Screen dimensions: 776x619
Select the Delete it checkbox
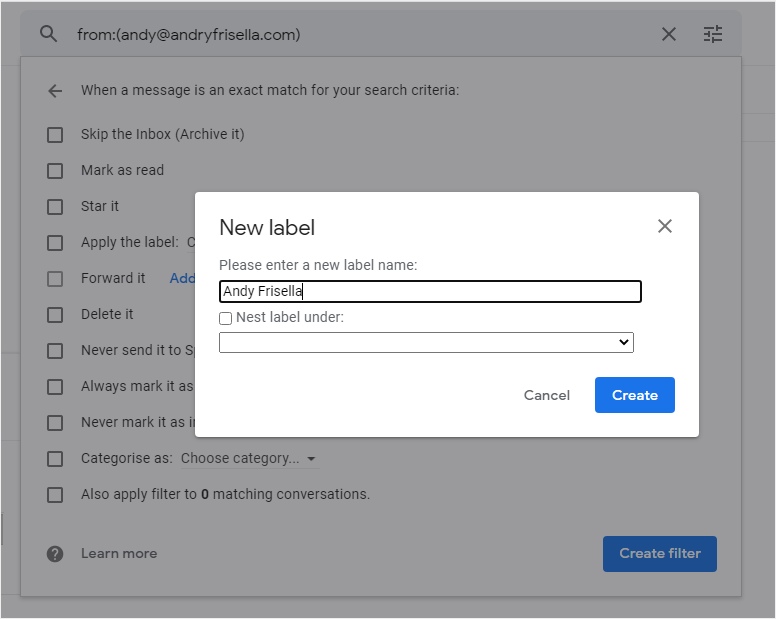(55, 314)
